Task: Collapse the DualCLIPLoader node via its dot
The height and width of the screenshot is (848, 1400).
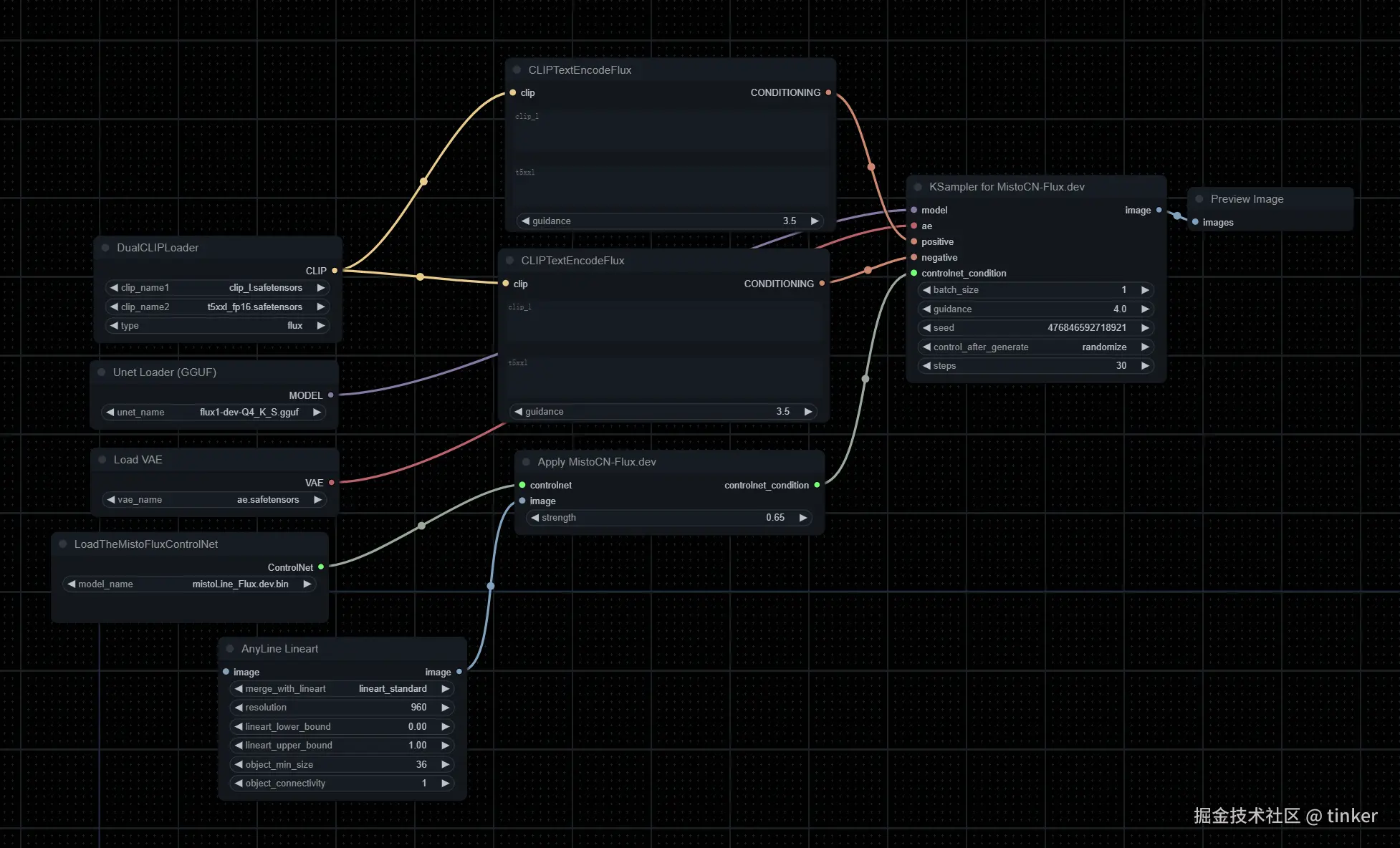Action: (105, 248)
